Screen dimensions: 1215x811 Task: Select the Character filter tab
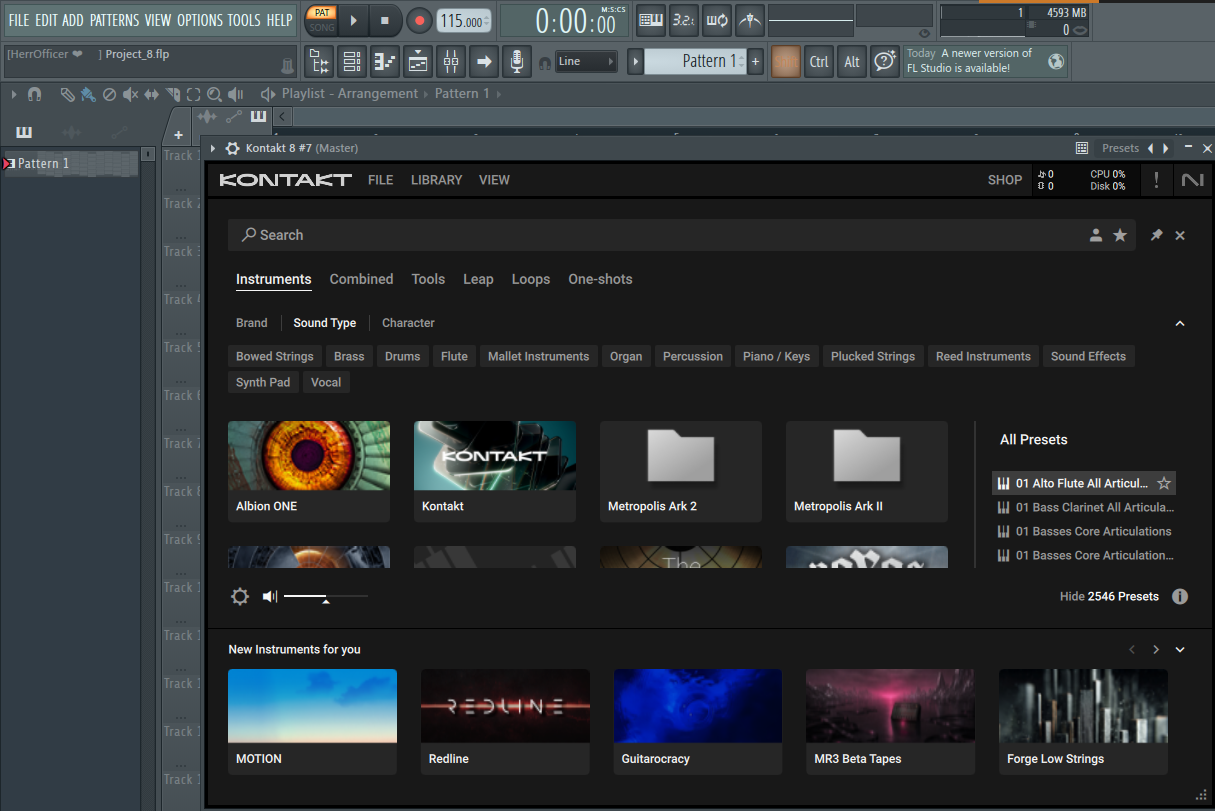408,323
